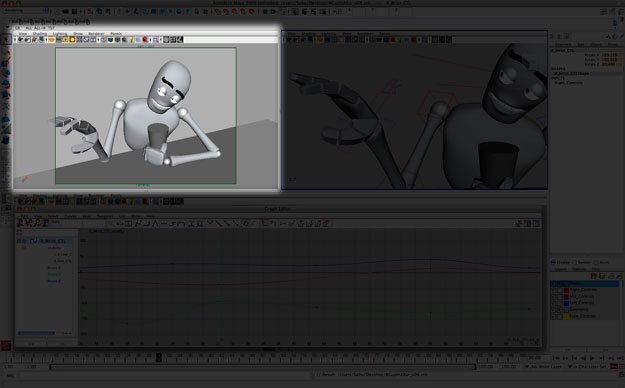Open the Lighting menu in highlighted viewport
The image size is (625, 388).
coord(60,34)
